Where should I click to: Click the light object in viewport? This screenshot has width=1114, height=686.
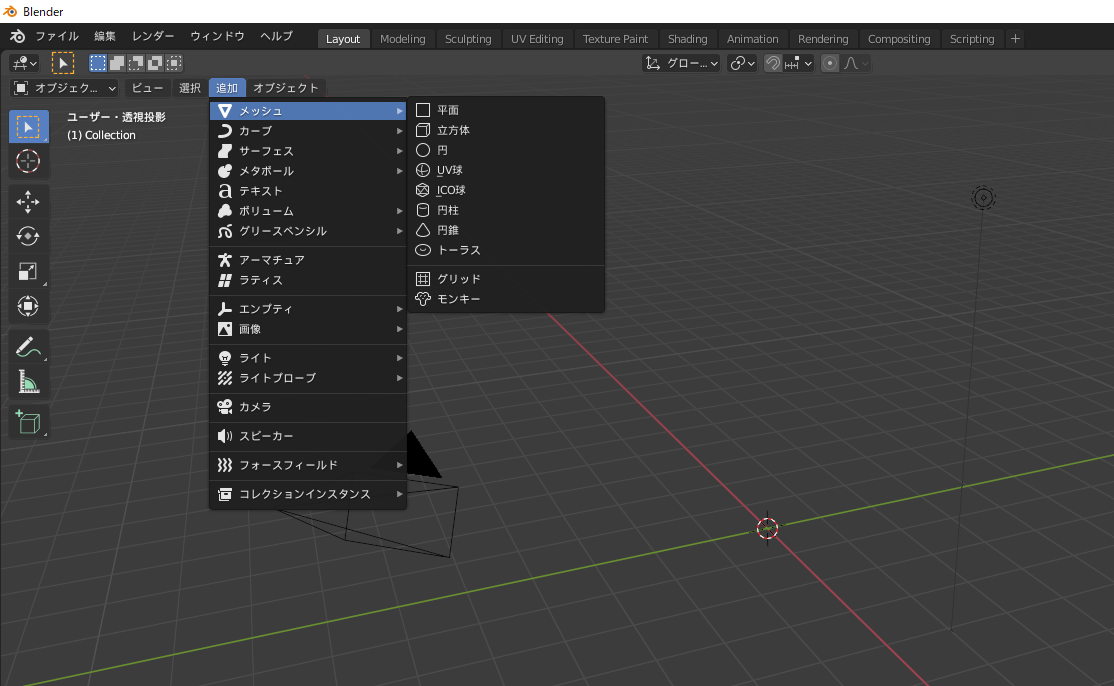click(983, 197)
